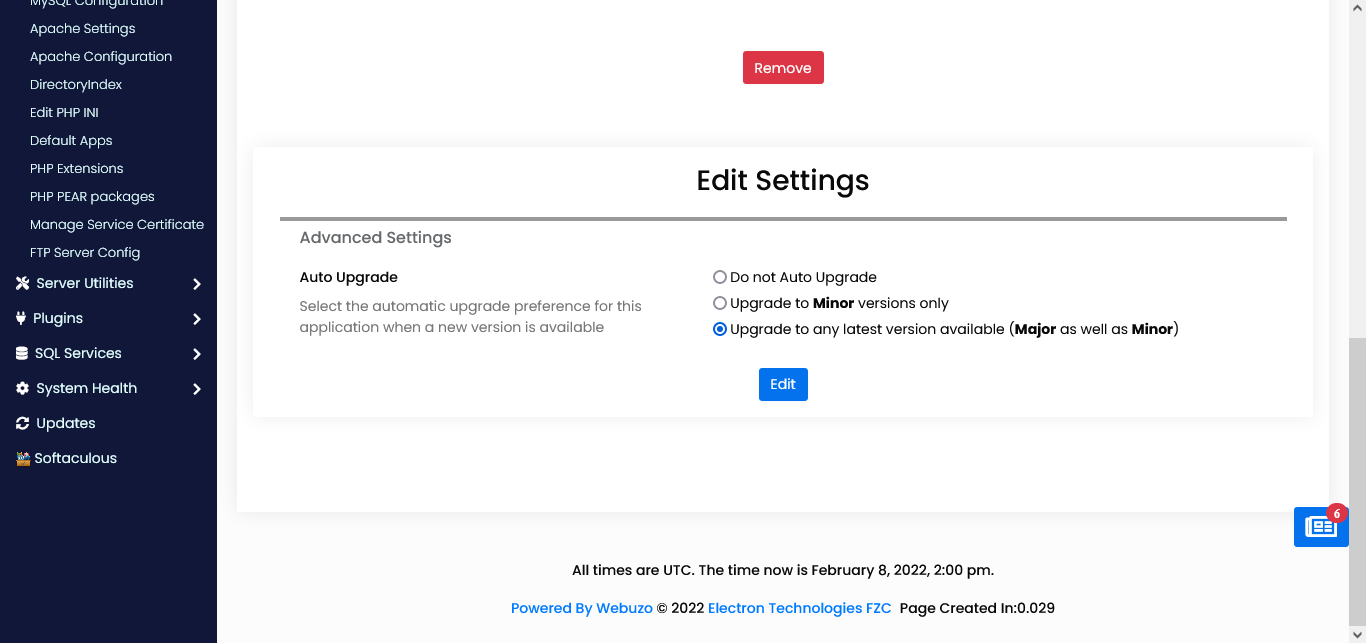The height and width of the screenshot is (643, 1366).
Task: Select upgrade to any latest version
Action: pyautogui.click(x=720, y=329)
